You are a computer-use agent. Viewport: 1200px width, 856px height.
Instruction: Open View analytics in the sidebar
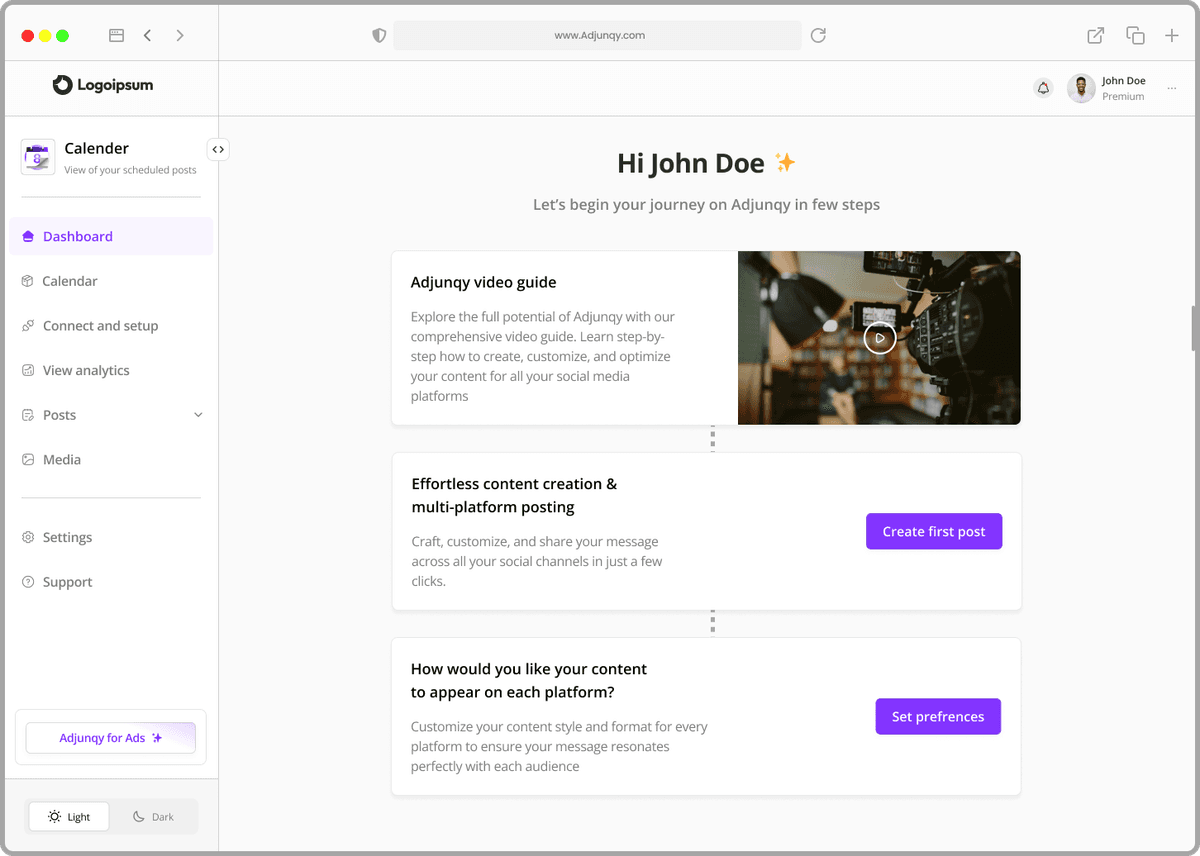click(86, 370)
